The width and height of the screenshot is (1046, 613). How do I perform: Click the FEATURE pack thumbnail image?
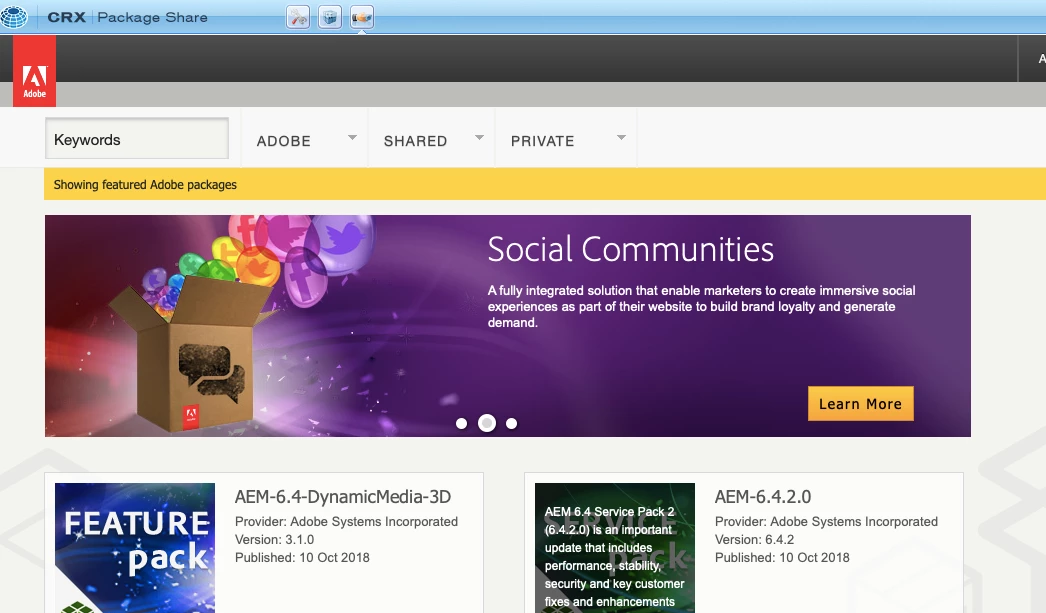(135, 548)
